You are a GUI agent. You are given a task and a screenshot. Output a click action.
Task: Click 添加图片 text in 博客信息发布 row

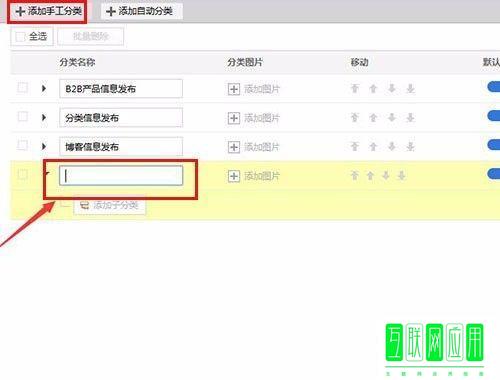262,147
